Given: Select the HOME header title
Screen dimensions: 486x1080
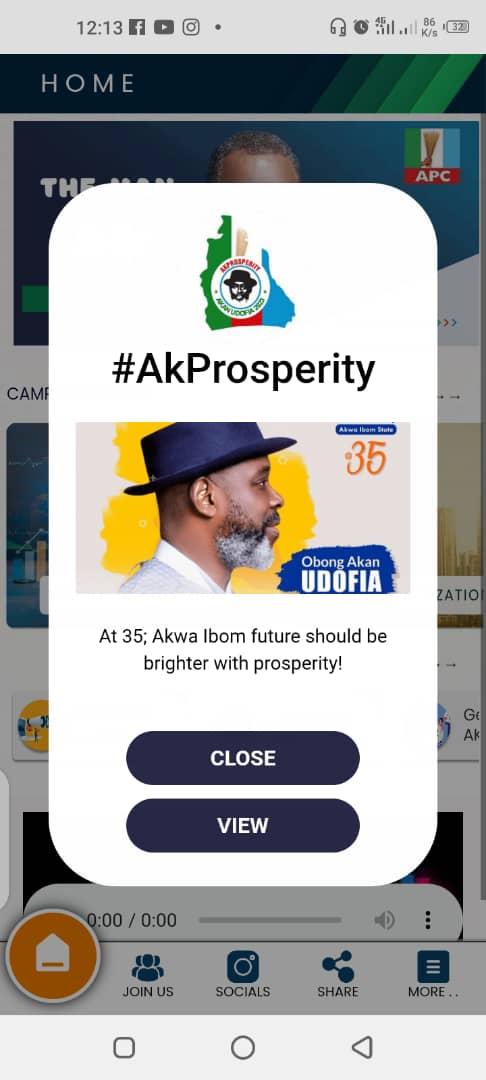Looking at the screenshot, I should [87, 83].
